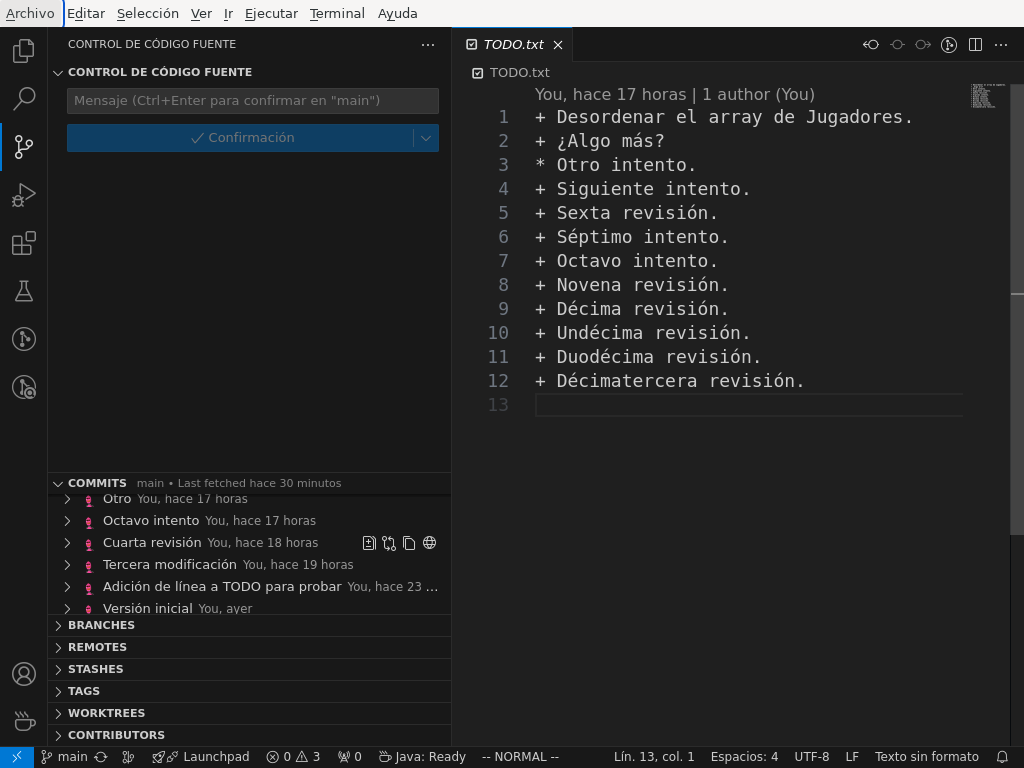Click in the commit message input
The height and width of the screenshot is (768, 1024).
(x=253, y=101)
